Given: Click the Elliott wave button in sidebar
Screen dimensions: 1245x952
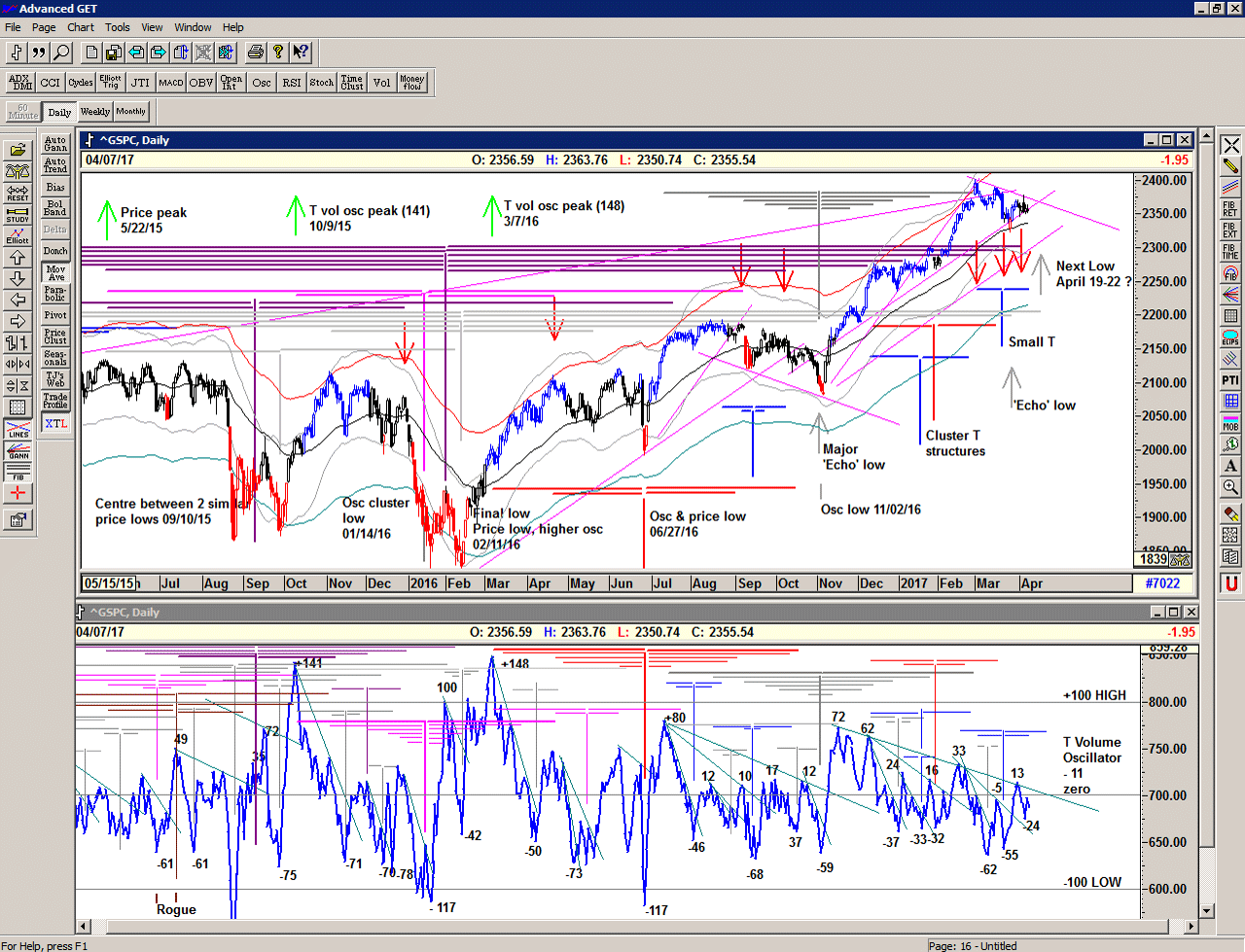Looking at the screenshot, I should click(18, 236).
